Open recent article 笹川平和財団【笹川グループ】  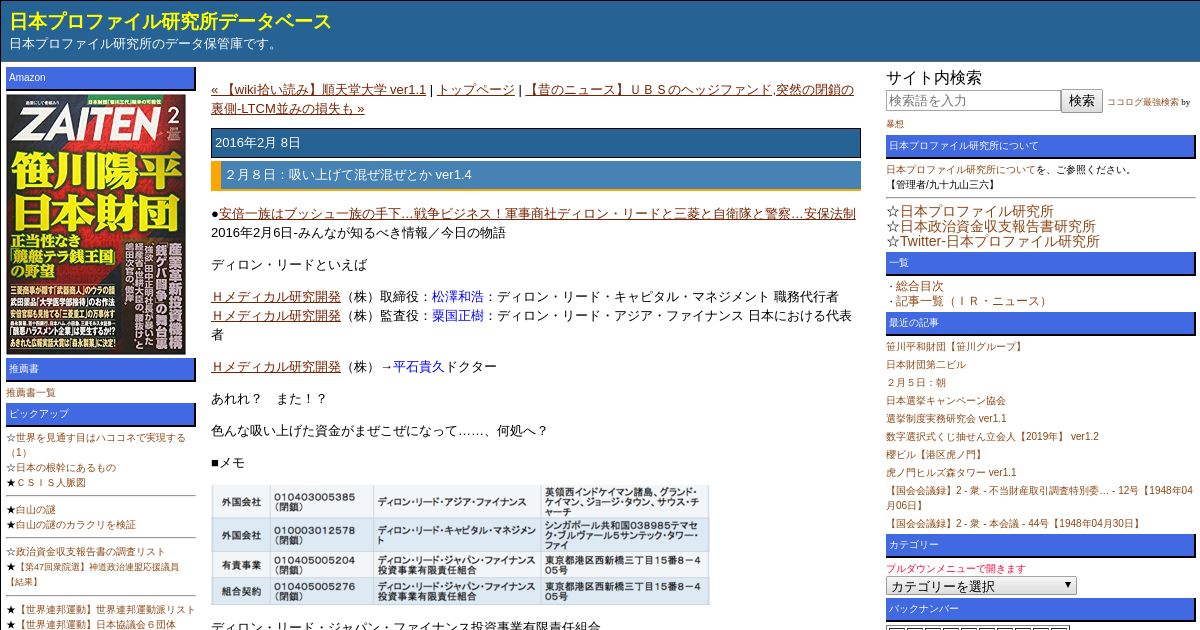tap(955, 346)
